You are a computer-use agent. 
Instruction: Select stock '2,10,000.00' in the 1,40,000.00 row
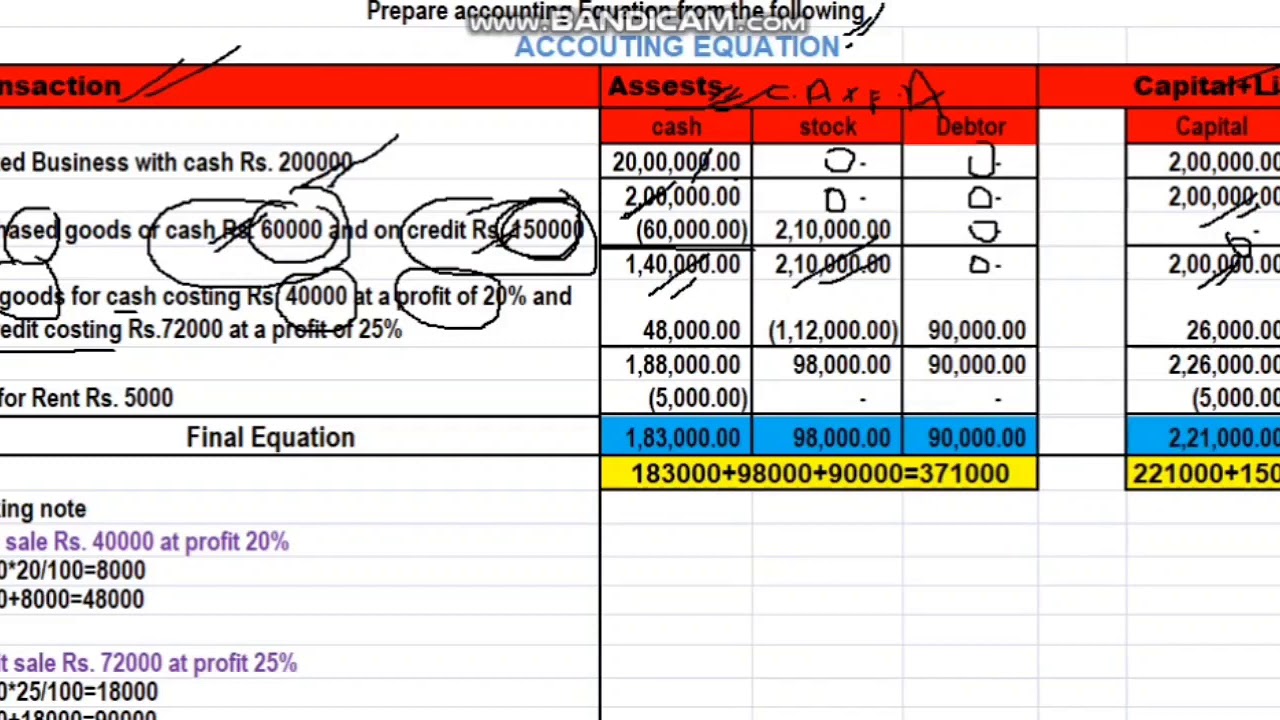coord(827,264)
